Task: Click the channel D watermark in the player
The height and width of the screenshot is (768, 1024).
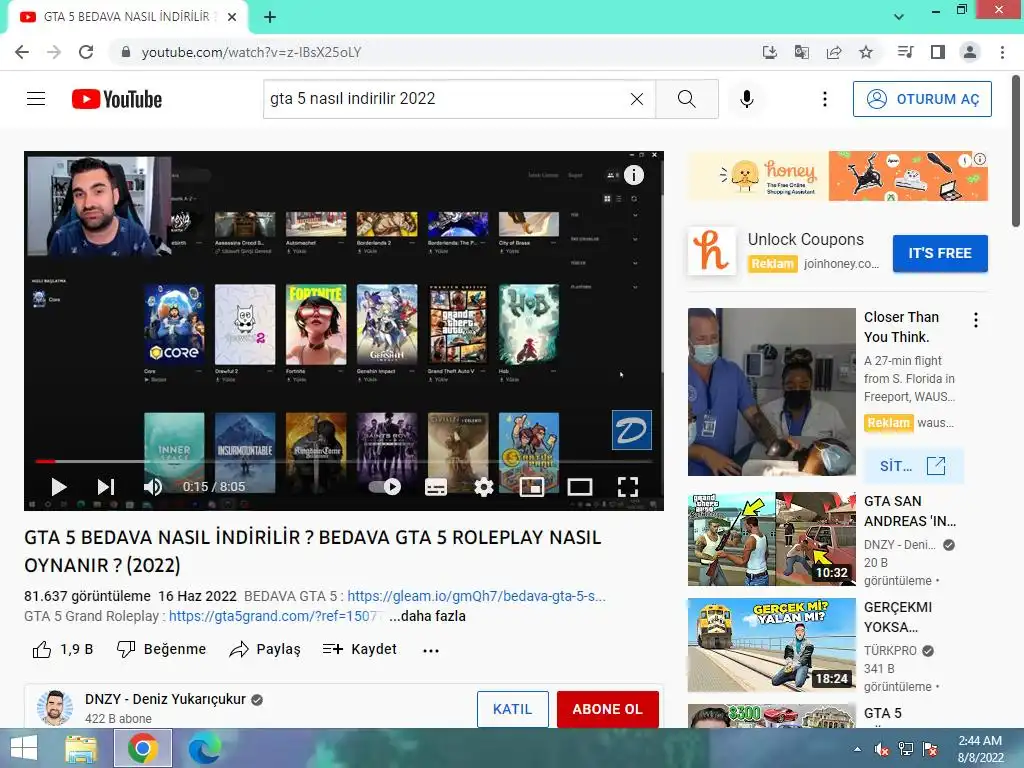Action: coord(632,430)
